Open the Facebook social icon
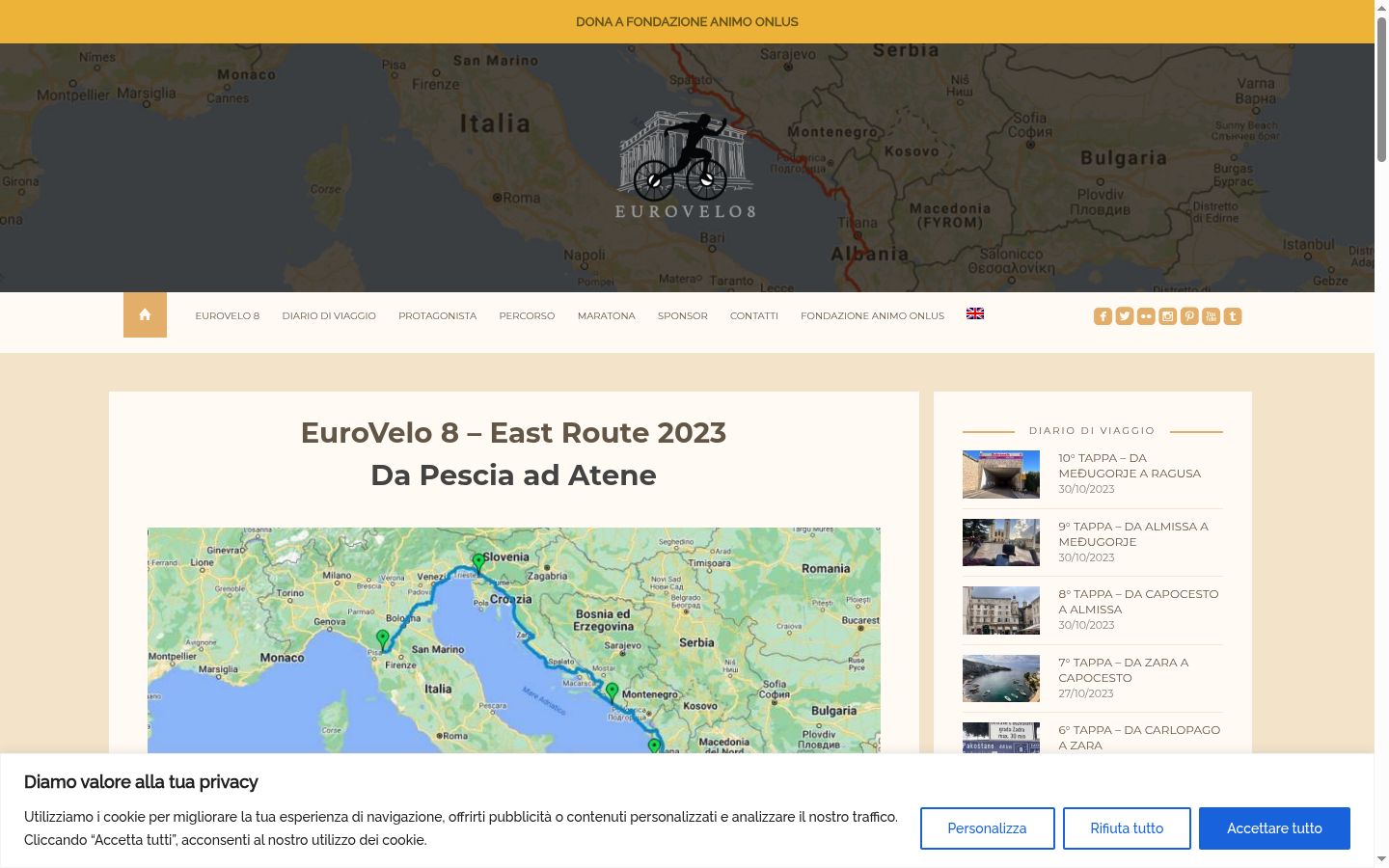The image size is (1389, 868). 1103,316
